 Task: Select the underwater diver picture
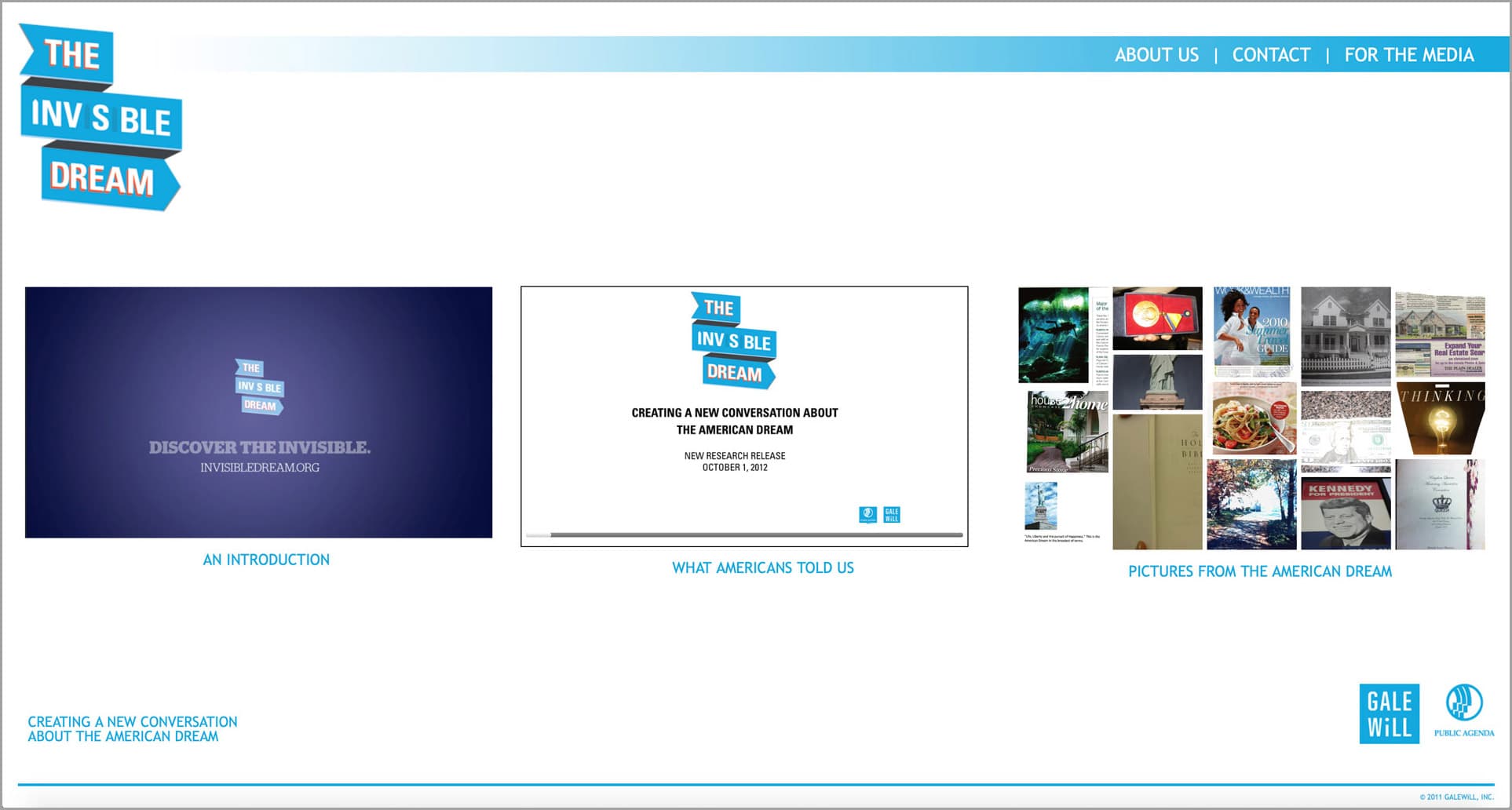(x=1053, y=334)
